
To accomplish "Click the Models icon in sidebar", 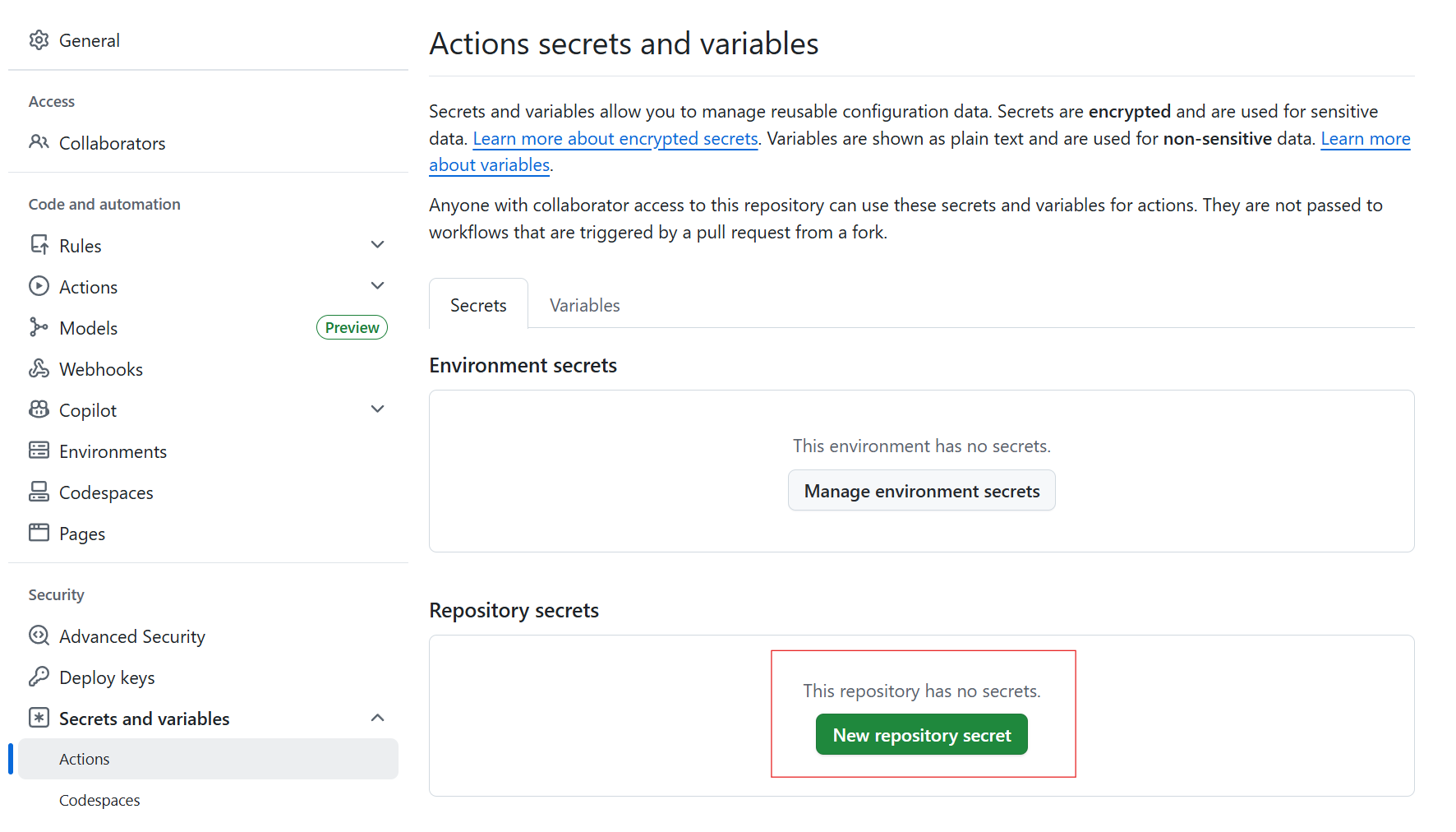I will pos(39,327).
